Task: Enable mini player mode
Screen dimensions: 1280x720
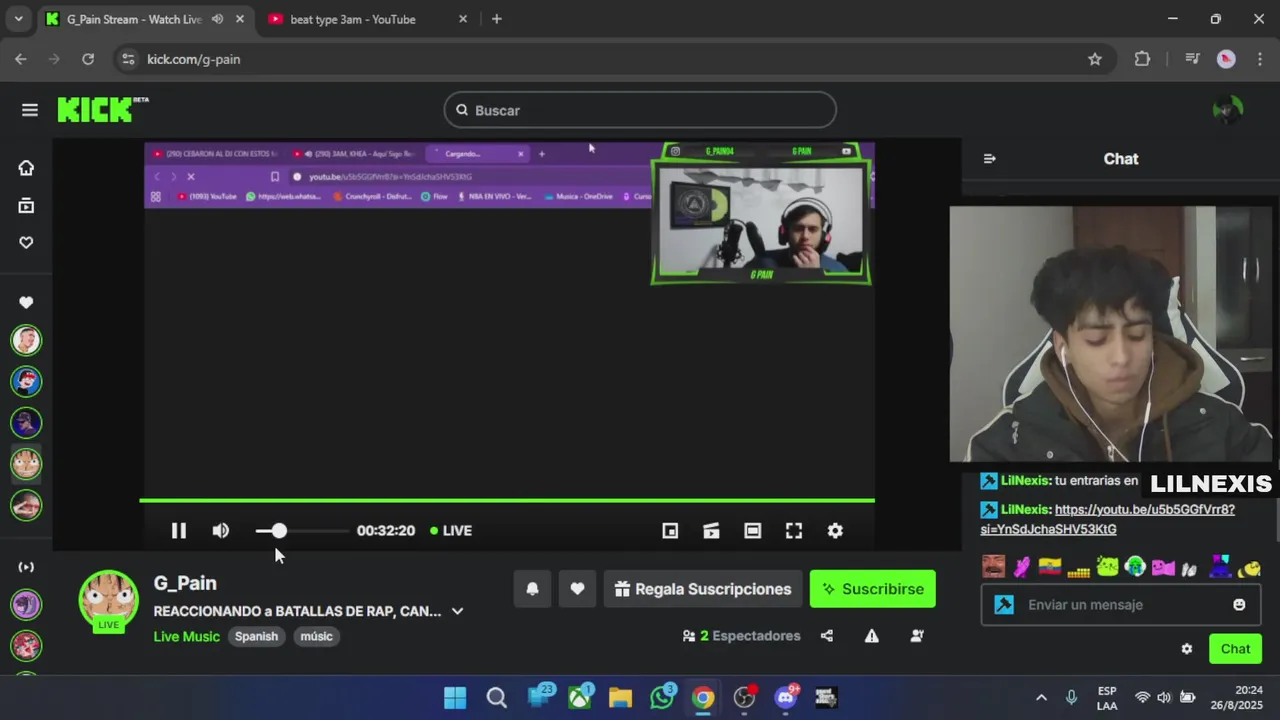Action: click(670, 531)
